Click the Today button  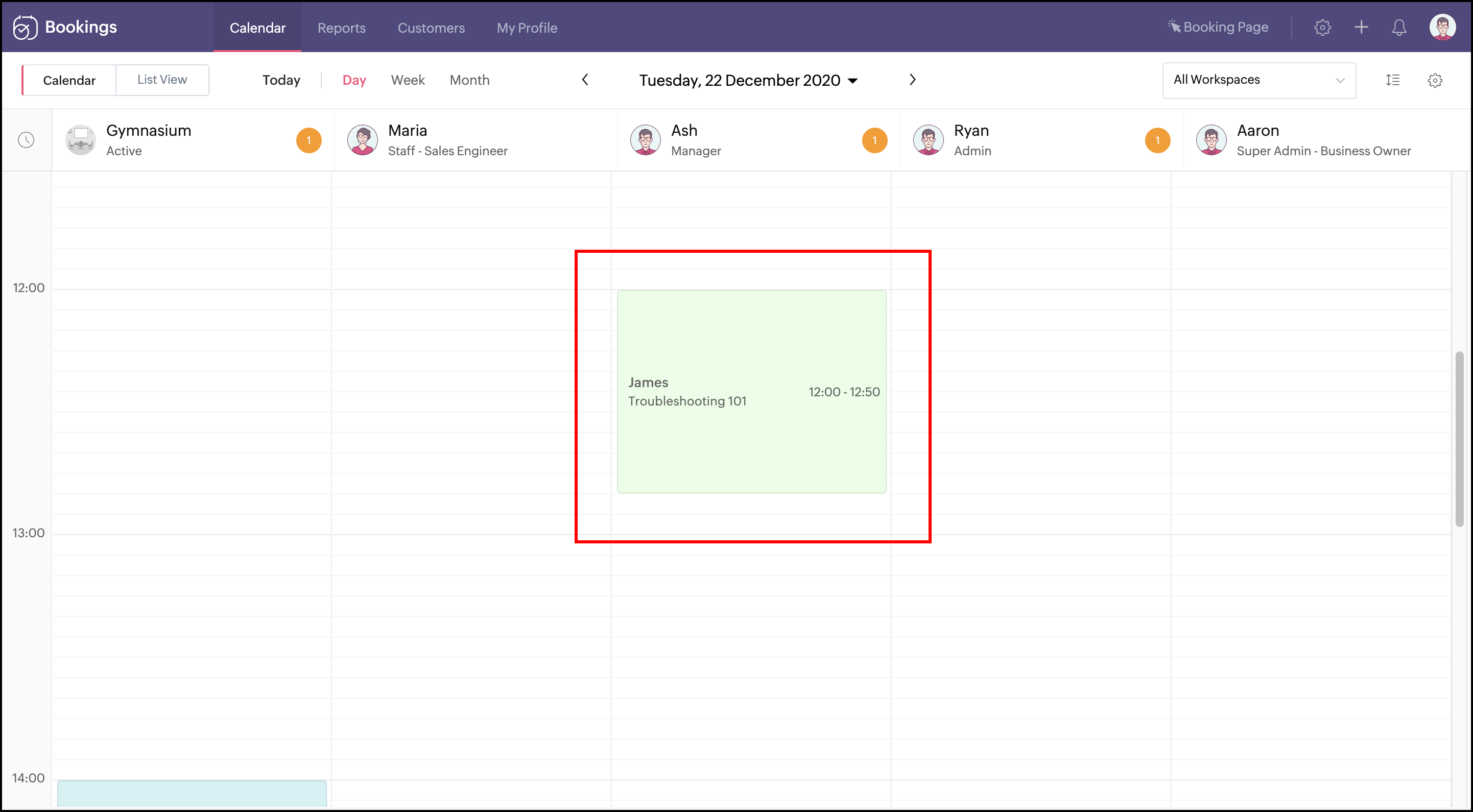tap(281, 80)
